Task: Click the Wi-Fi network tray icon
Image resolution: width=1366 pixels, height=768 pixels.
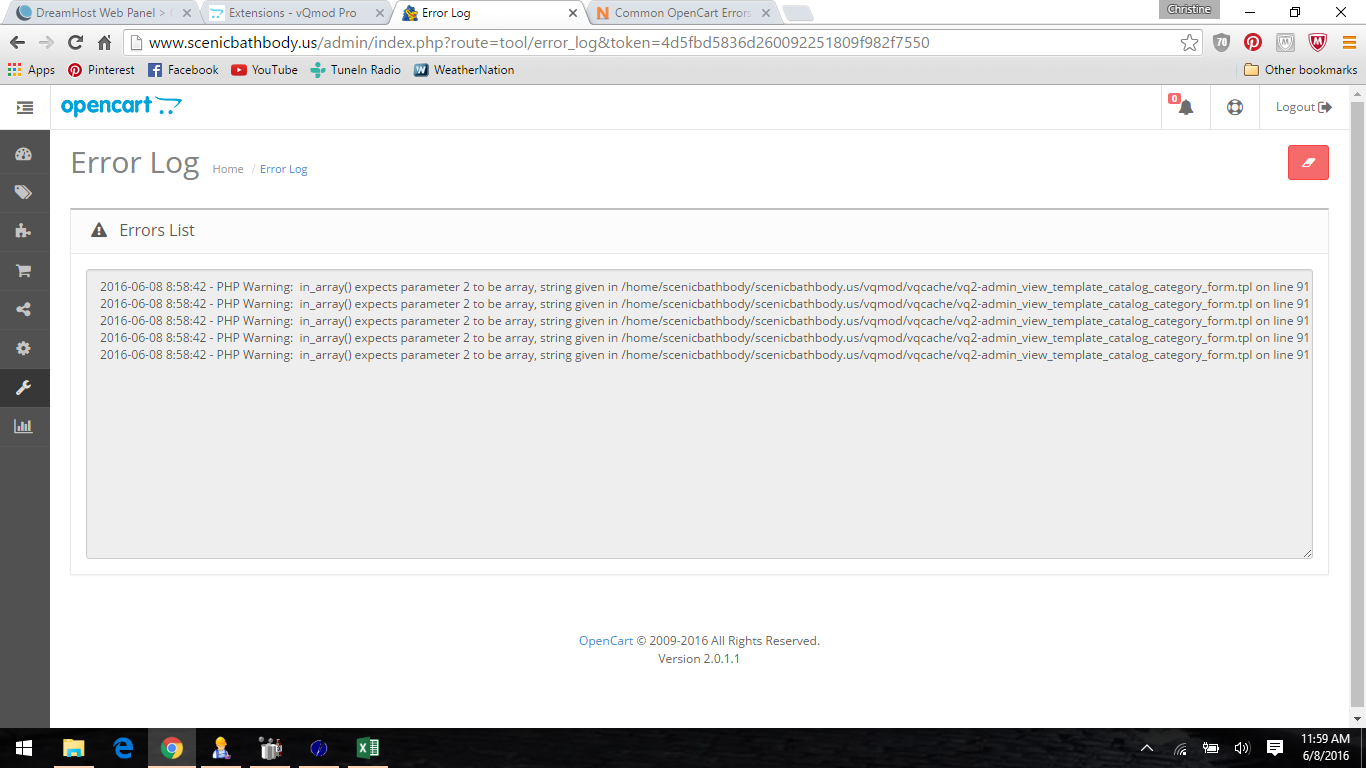Action: pos(1180,748)
